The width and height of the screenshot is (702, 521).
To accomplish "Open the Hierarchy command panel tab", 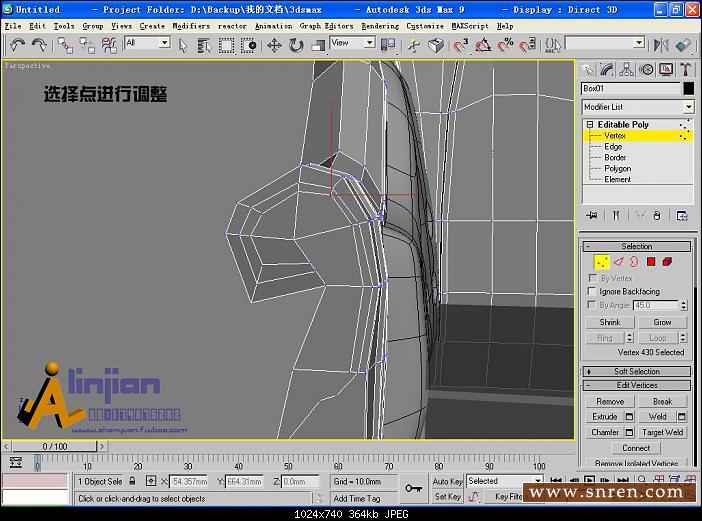I will [627, 69].
